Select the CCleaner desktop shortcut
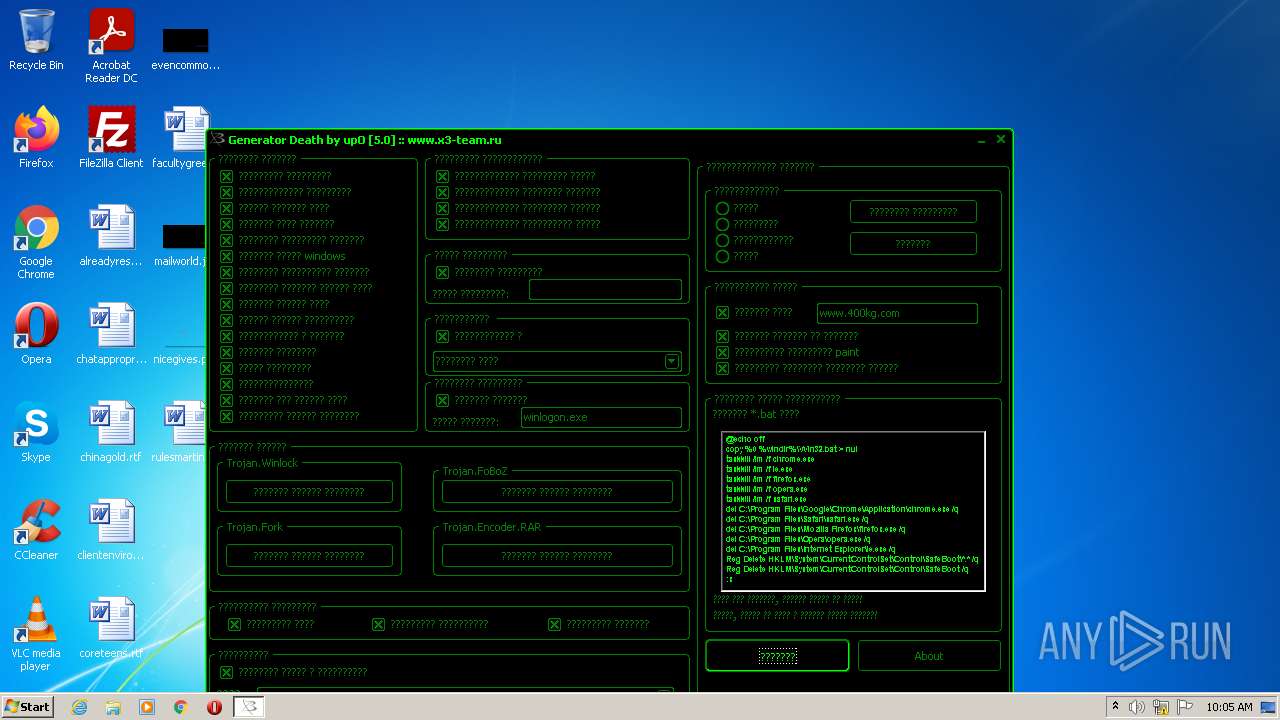 coord(36,530)
